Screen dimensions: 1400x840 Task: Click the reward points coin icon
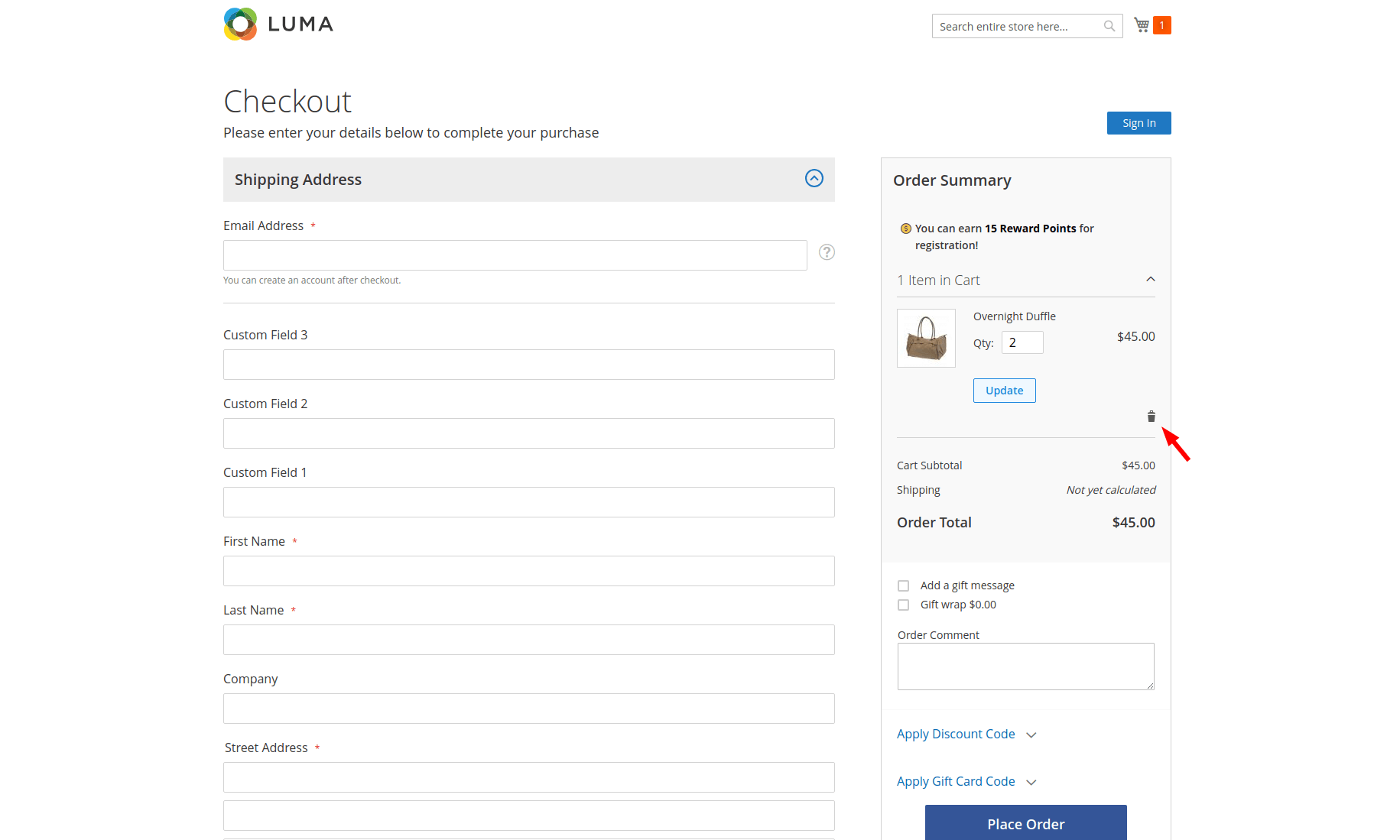click(x=906, y=229)
